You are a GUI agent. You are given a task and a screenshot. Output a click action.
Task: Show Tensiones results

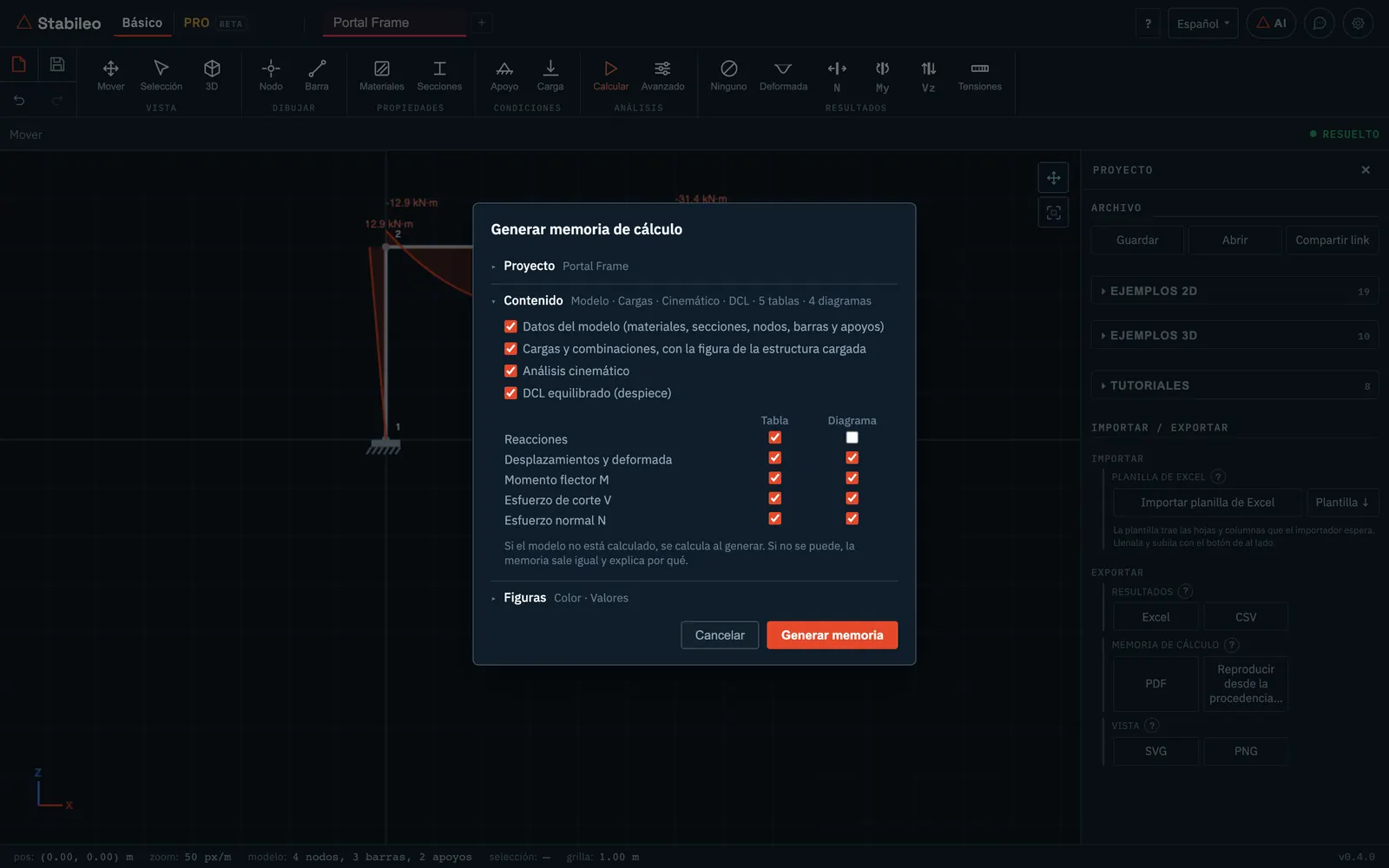click(x=980, y=76)
